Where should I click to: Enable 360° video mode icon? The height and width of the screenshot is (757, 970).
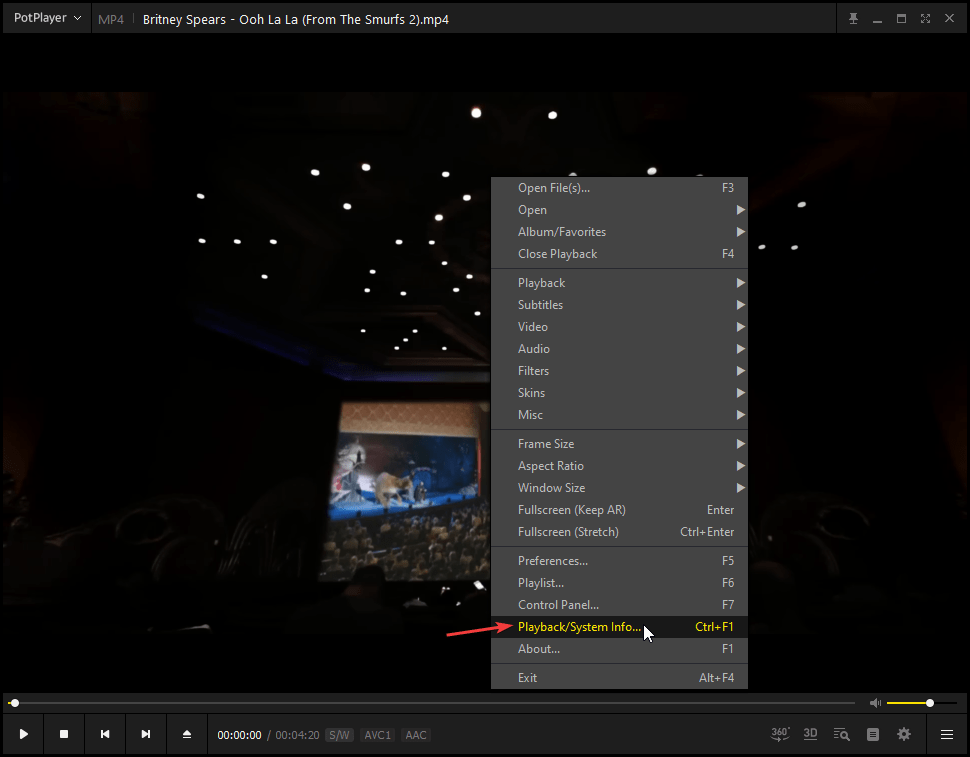point(780,734)
